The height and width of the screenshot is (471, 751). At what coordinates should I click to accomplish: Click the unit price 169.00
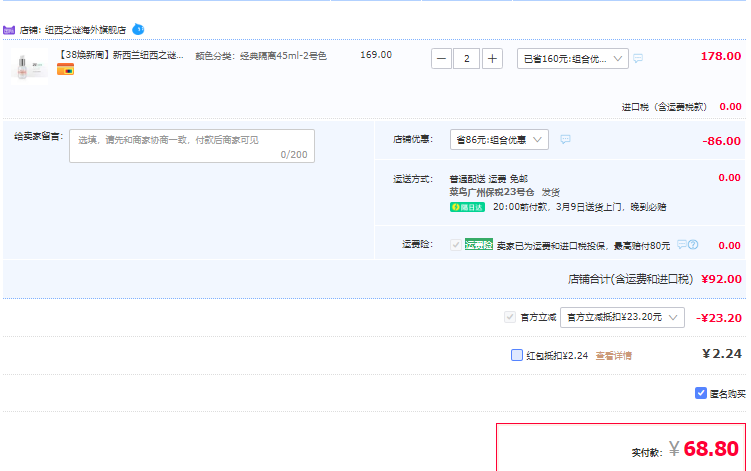click(x=376, y=55)
